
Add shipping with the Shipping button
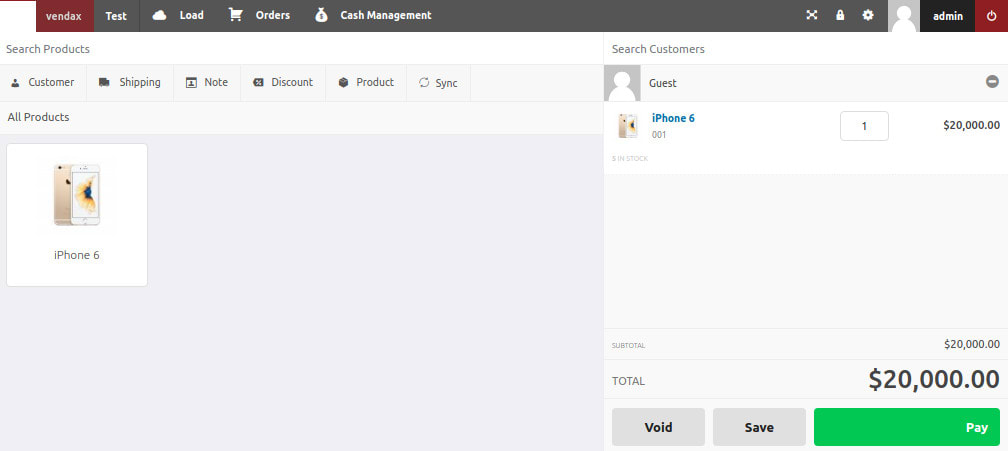tap(130, 83)
